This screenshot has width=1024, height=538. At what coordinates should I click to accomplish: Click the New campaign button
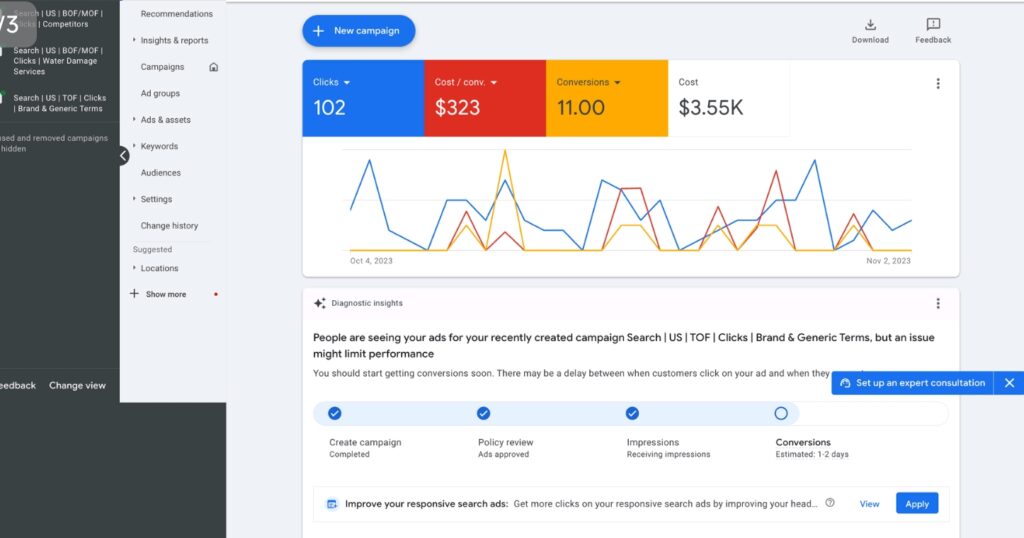358,31
